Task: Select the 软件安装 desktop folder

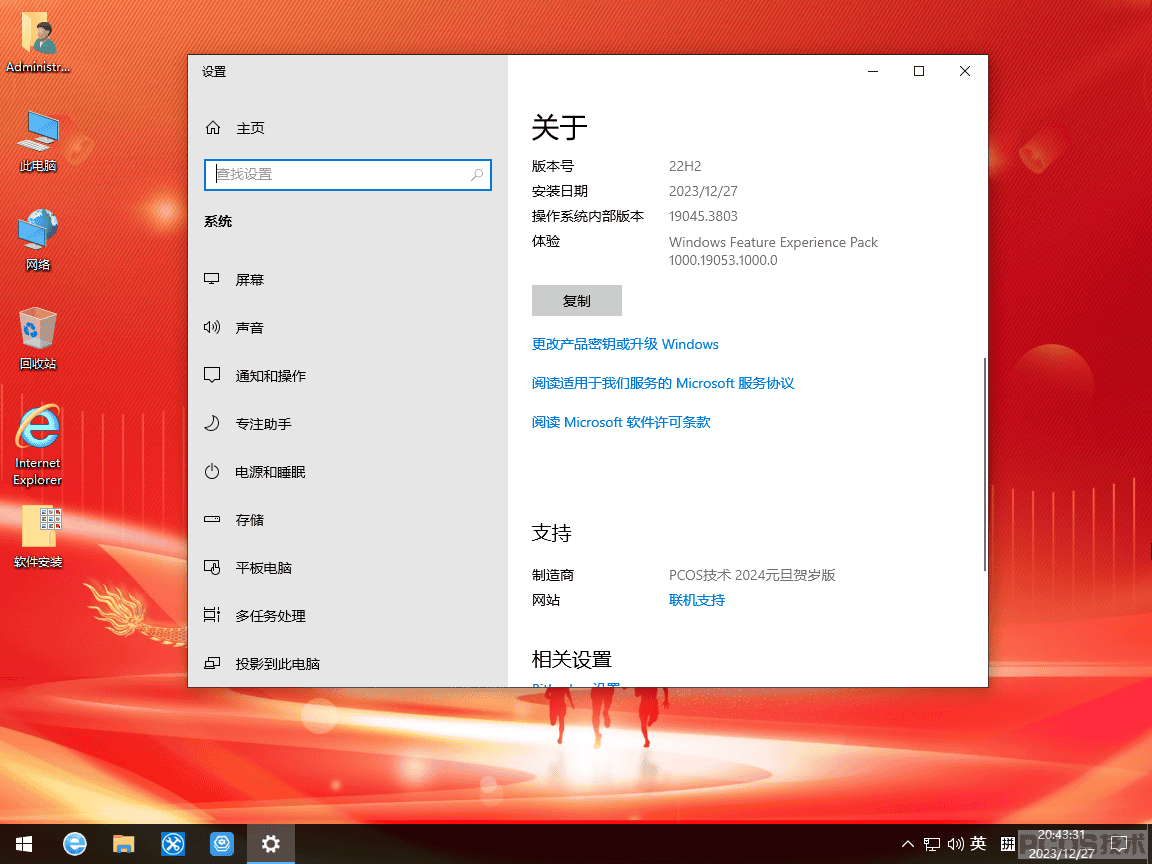Action: coord(38,539)
